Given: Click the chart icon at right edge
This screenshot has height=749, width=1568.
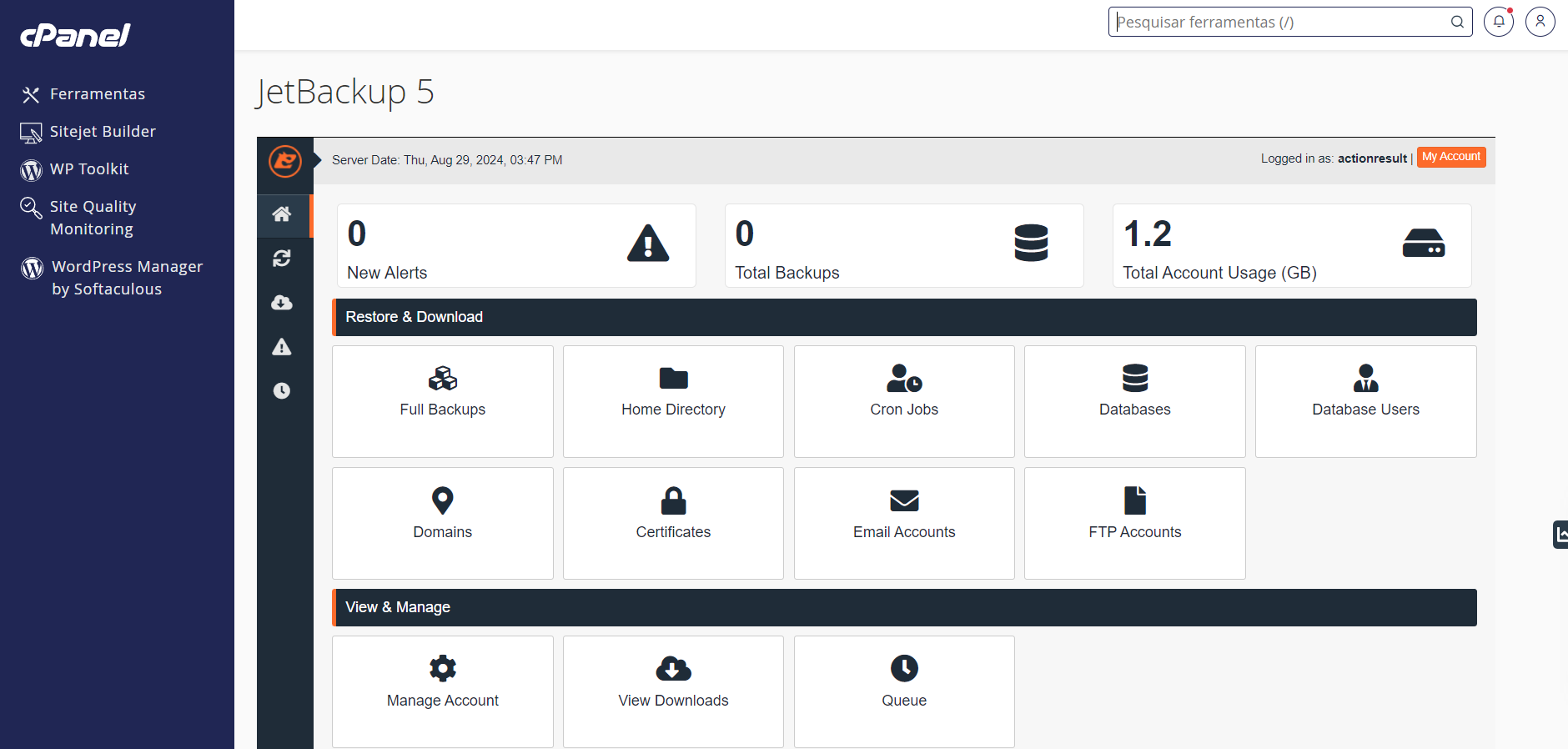Looking at the screenshot, I should 1560,535.
